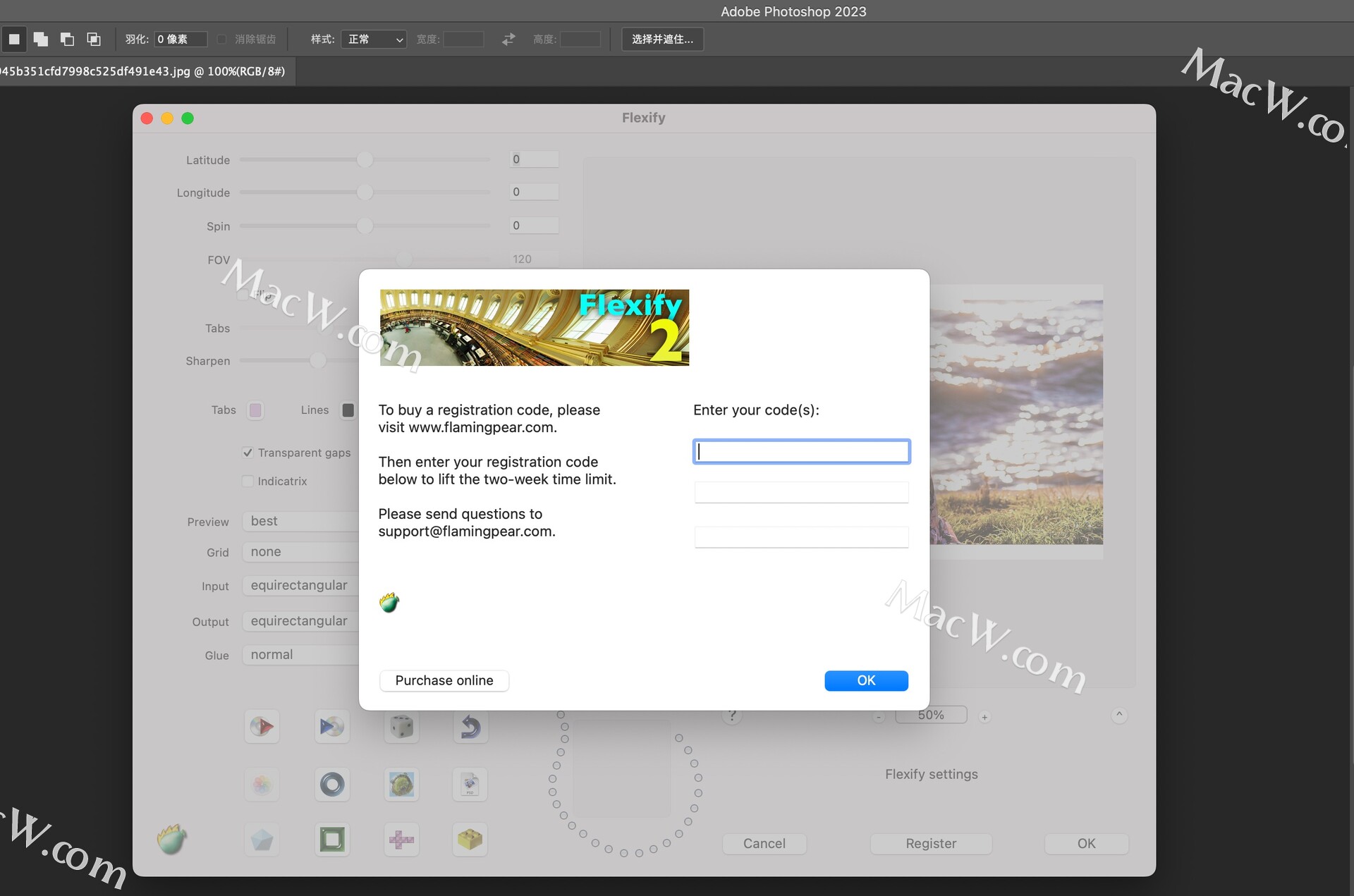Viewport: 1354px width, 896px height.
Task: Click the FOV value field showing 120
Action: [534, 259]
